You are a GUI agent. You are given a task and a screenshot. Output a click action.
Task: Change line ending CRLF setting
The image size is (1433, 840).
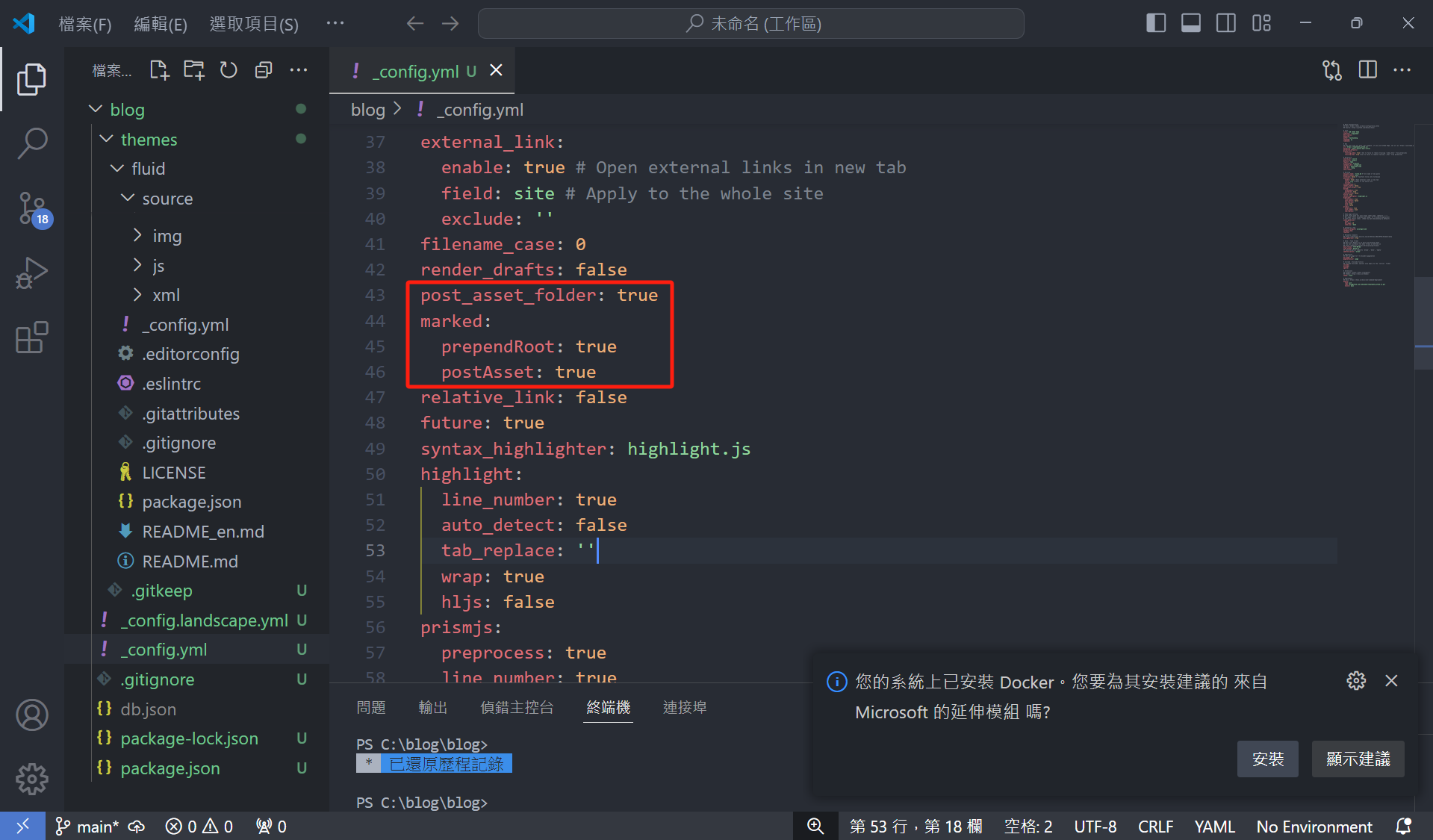click(1155, 827)
